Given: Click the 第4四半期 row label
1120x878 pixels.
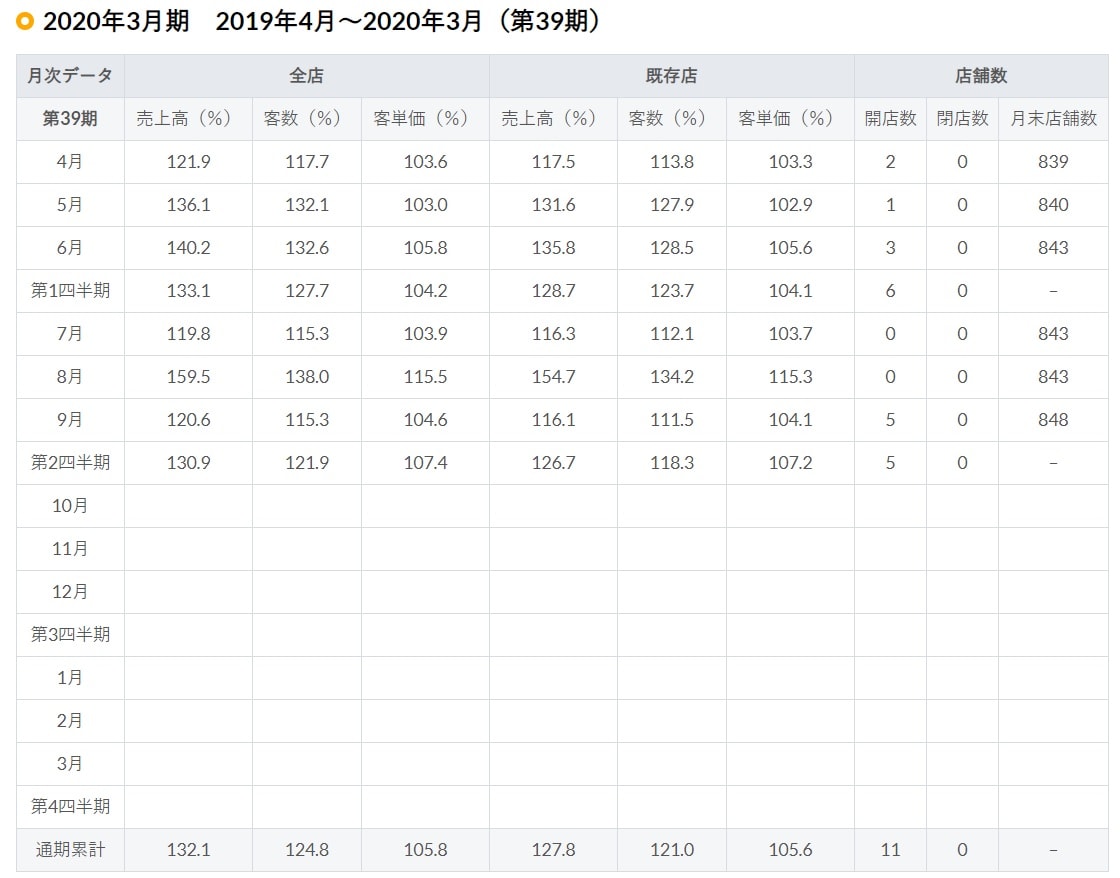Looking at the screenshot, I should point(70,807).
